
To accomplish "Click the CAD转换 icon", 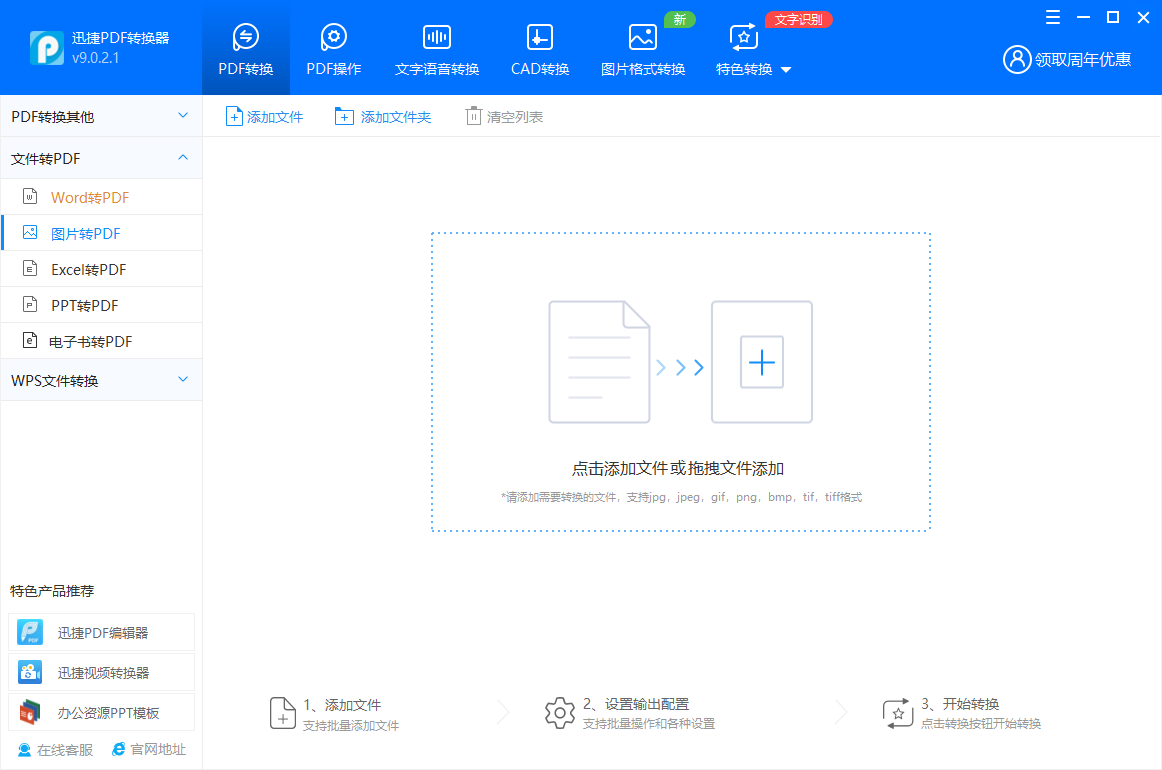I will [x=540, y=36].
